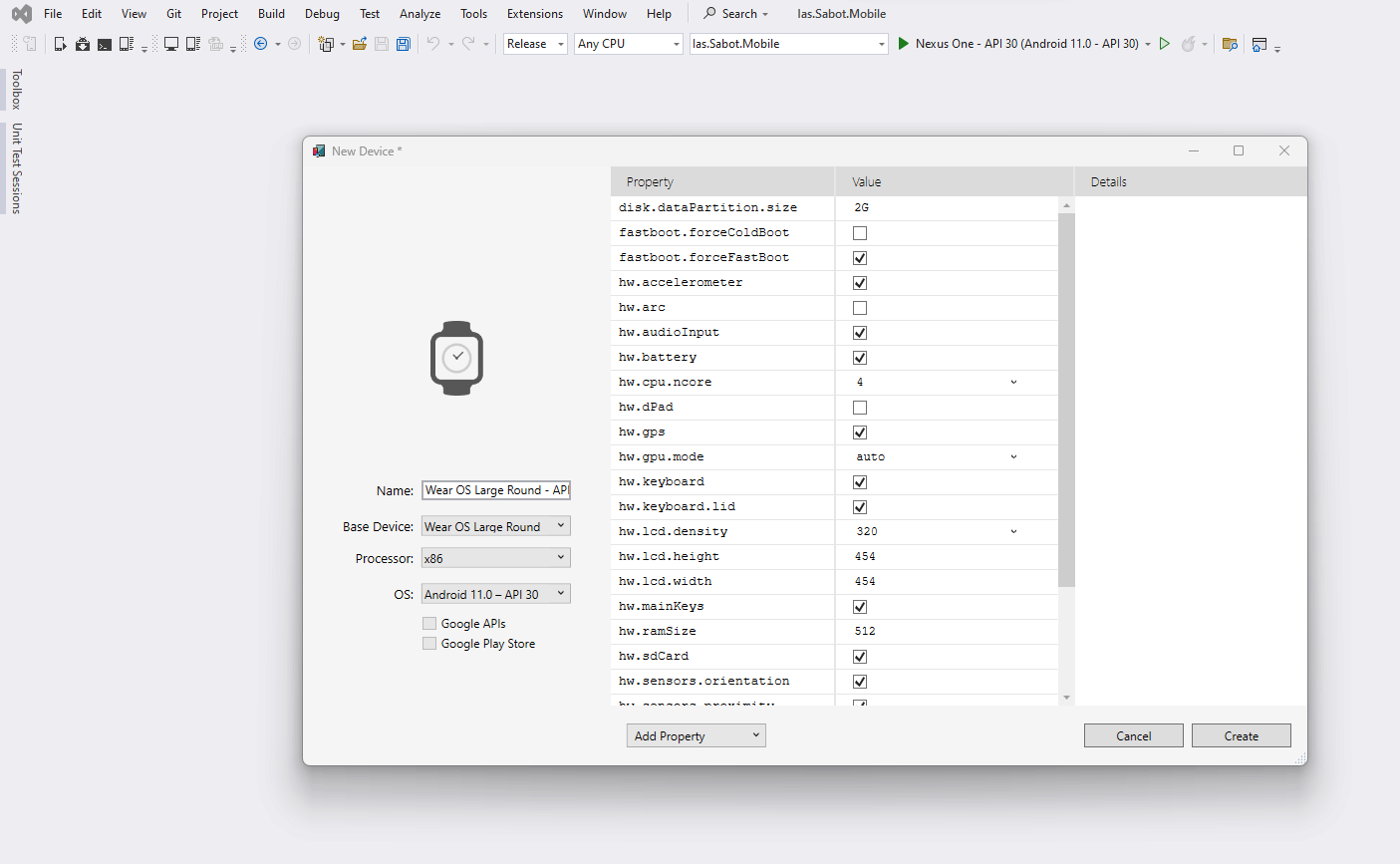The height and width of the screenshot is (864, 1400).
Task: Tick the Google APIs checkbox
Action: tap(429, 624)
